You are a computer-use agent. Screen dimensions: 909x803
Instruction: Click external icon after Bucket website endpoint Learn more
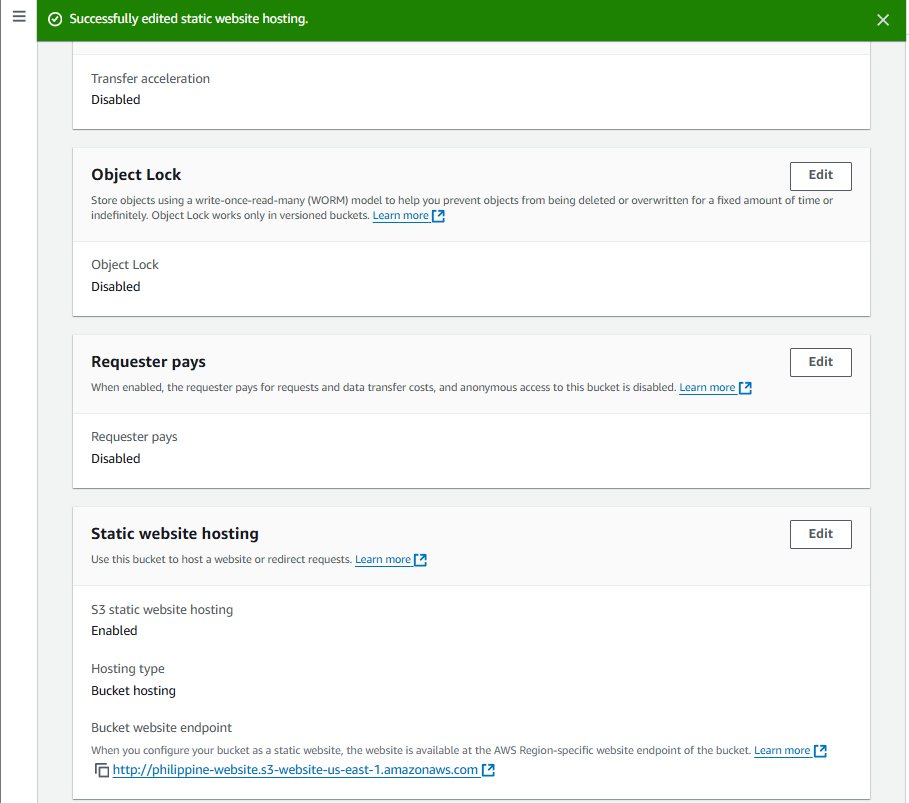click(820, 751)
